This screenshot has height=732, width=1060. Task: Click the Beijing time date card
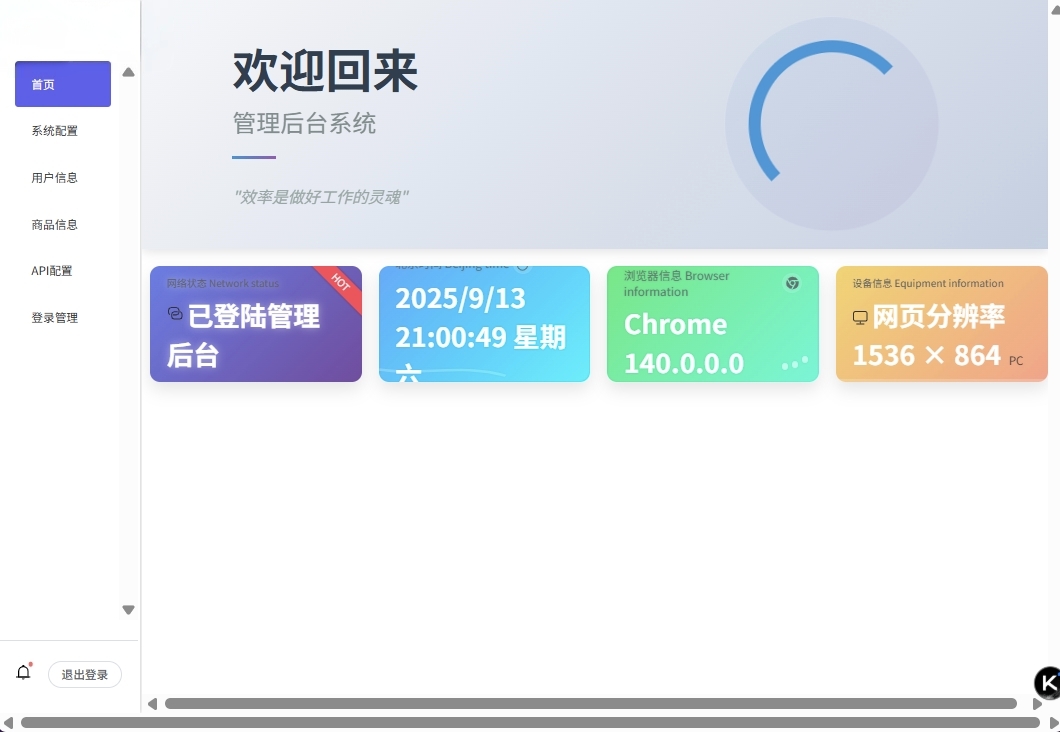pos(484,325)
